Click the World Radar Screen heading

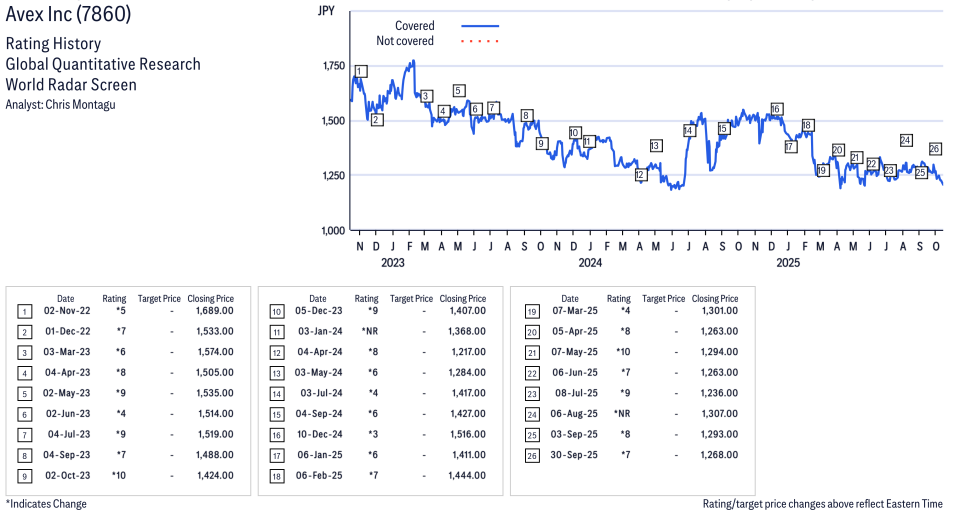pyautogui.click(x=71, y=84)
